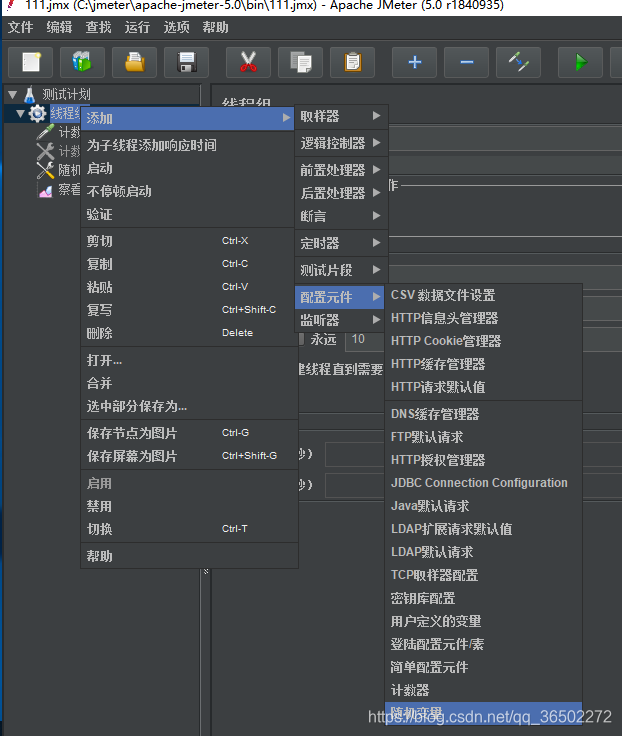Start the test with green play icon
This screenshot has width=622, height=736.
pos(581,62)
